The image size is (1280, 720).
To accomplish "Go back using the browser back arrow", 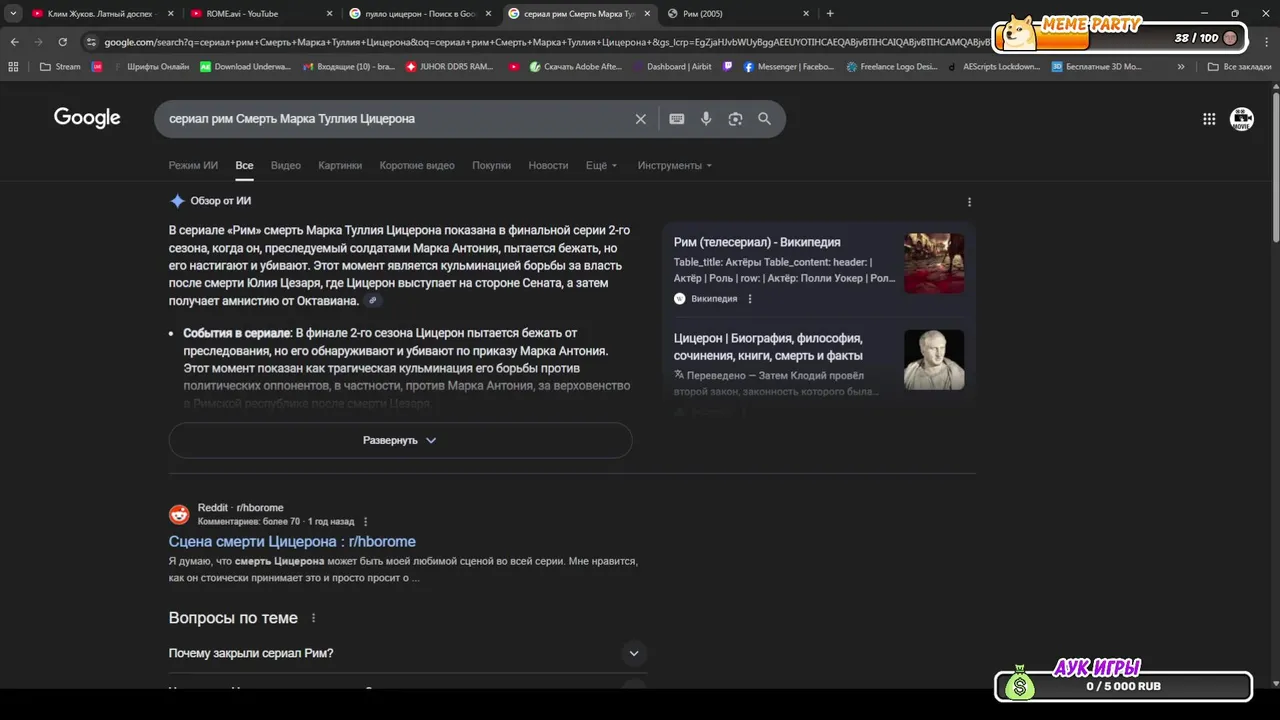I will 14,42.
